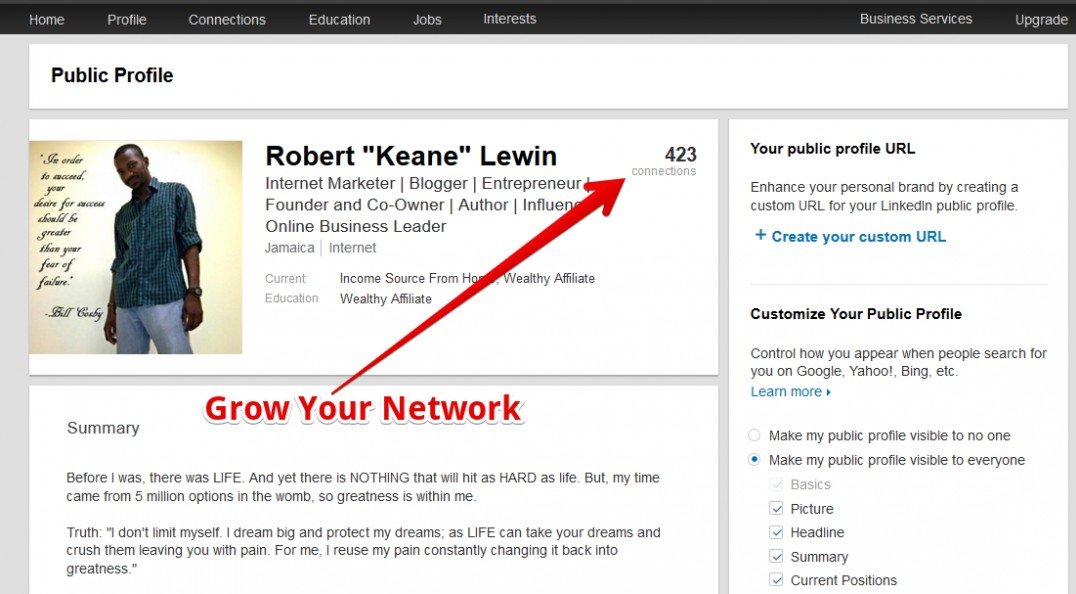Viewport: 1076px width, 594px height.
Task: Toggle the Summary checkbox
Action: click(776, 556)
